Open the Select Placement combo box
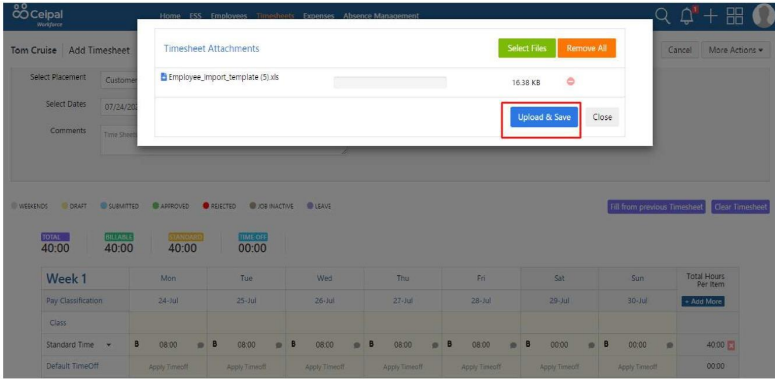 coord(119,80)
